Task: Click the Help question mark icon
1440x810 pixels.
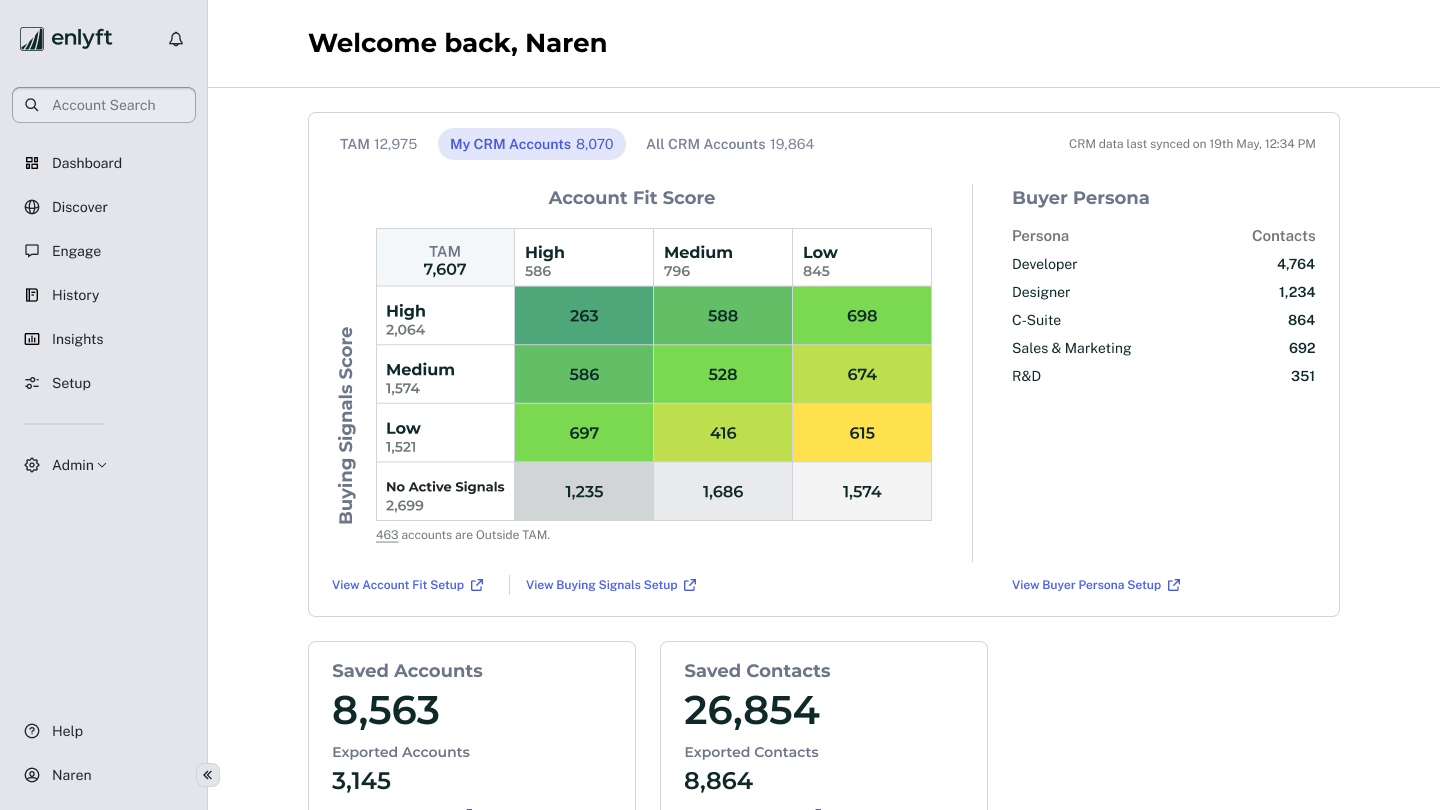Action: (x=32, y=731)
